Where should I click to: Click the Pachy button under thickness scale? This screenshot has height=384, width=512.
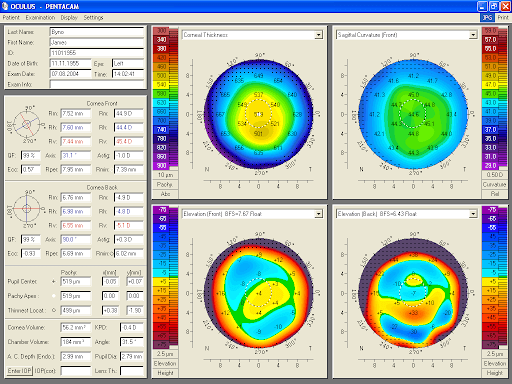click(165, 184)
